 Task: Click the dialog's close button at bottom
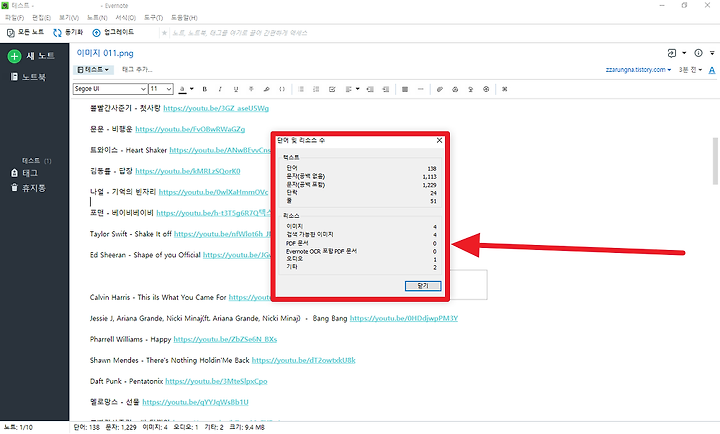click(x=423, y=286)
